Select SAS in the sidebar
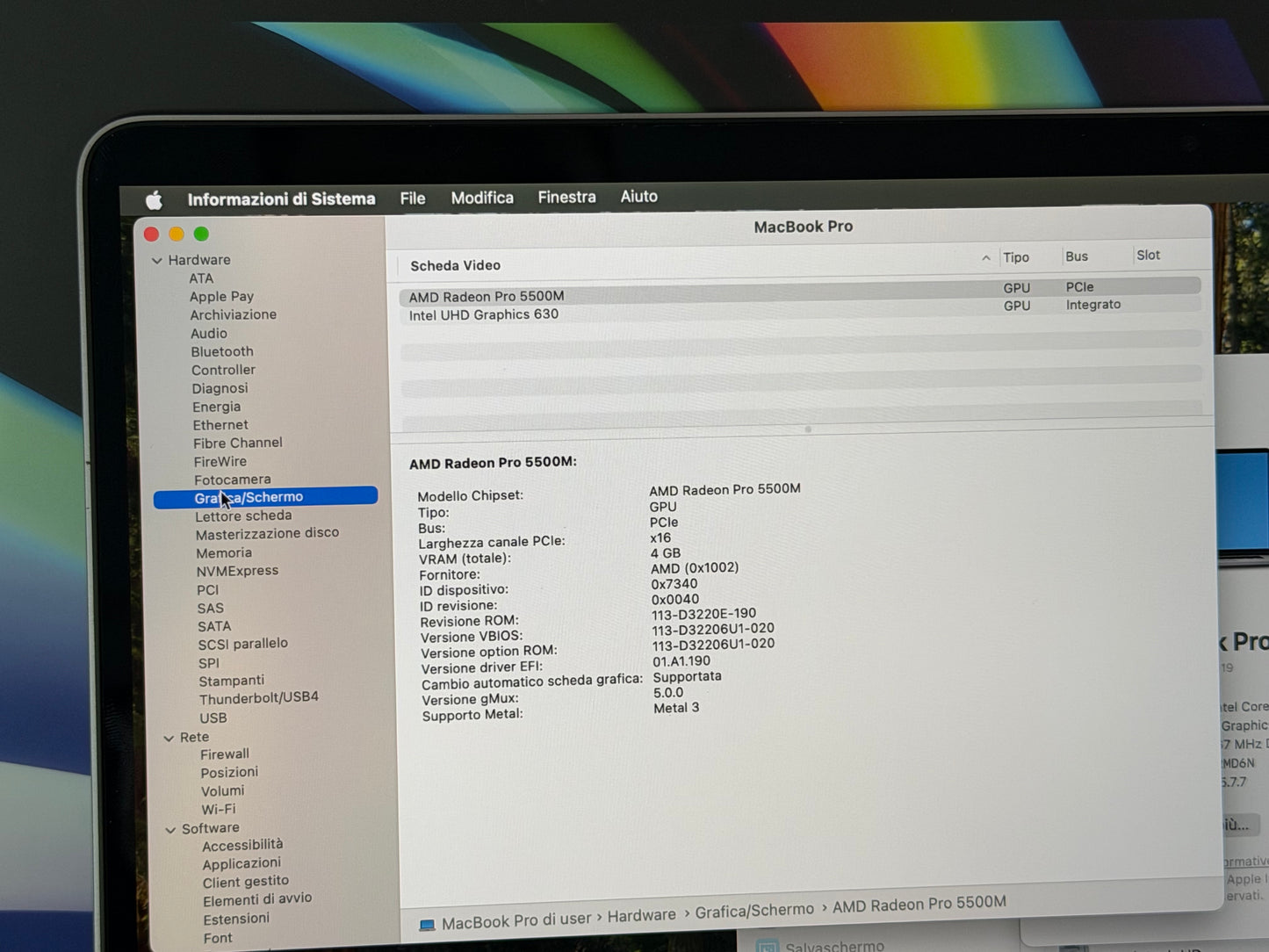This screenshot has width=1269, height=952. point(211,608)
